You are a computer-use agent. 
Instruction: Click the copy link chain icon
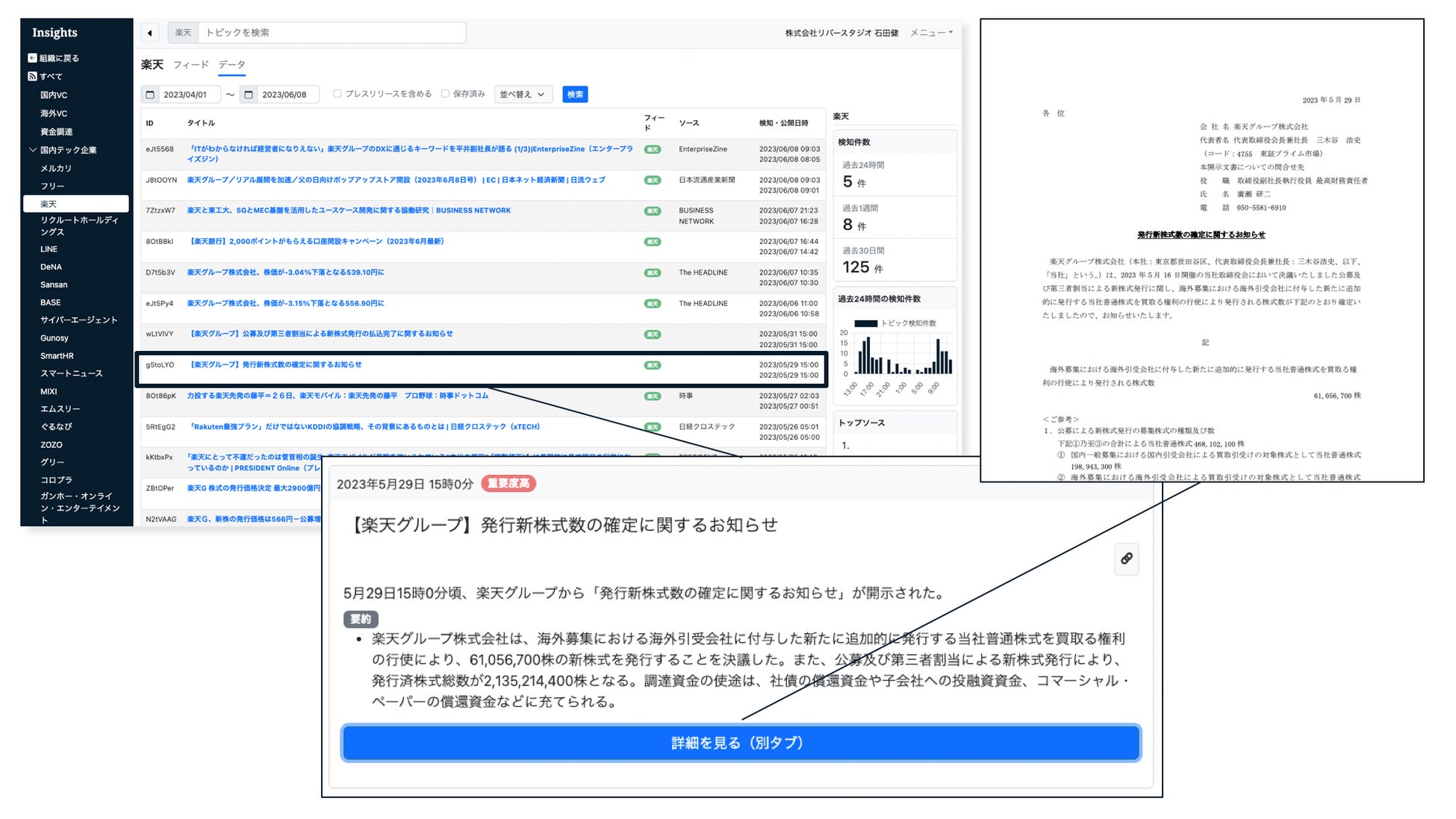(1126, 558)
